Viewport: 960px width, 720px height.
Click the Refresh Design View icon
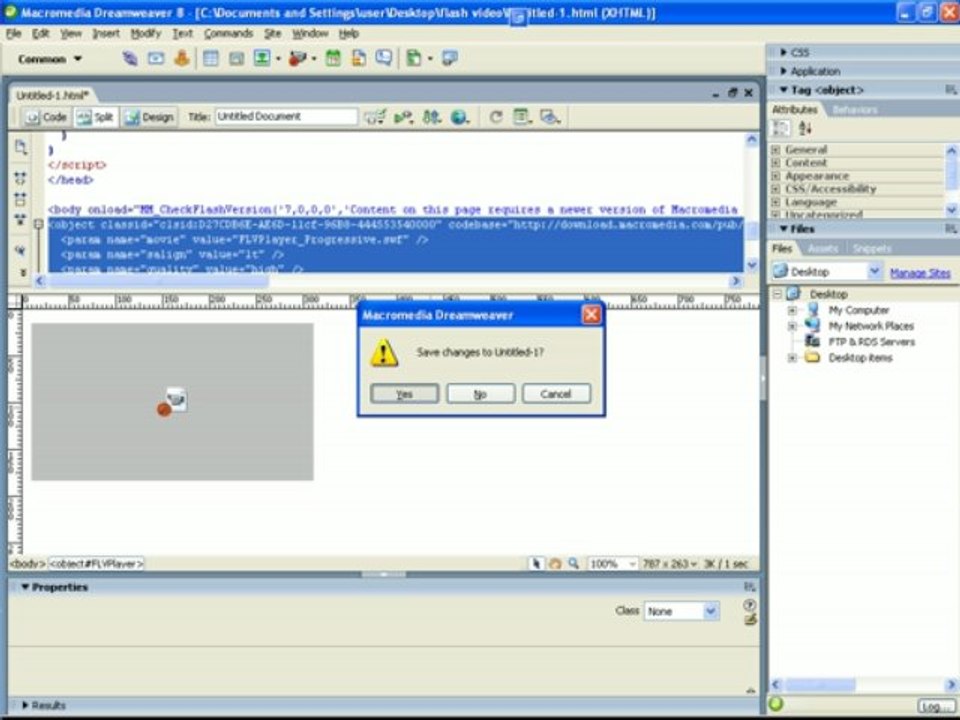click(x=496, y=117)
